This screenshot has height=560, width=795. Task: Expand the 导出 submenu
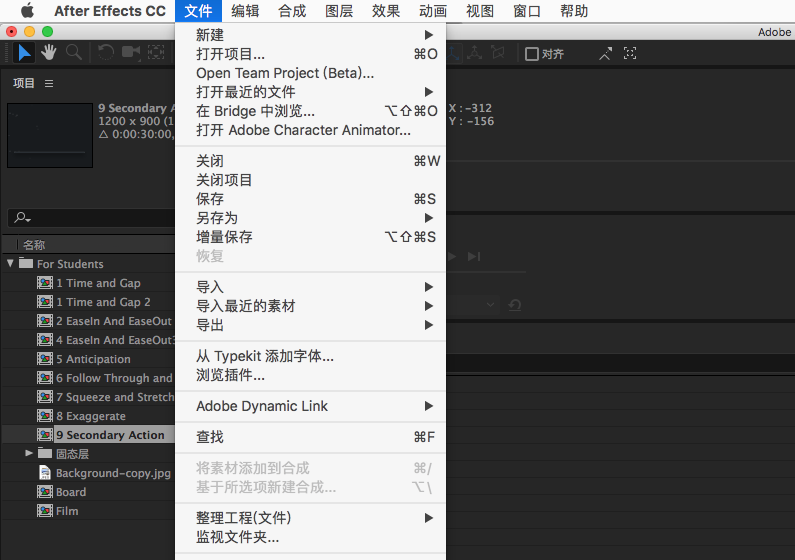(310, 325)
